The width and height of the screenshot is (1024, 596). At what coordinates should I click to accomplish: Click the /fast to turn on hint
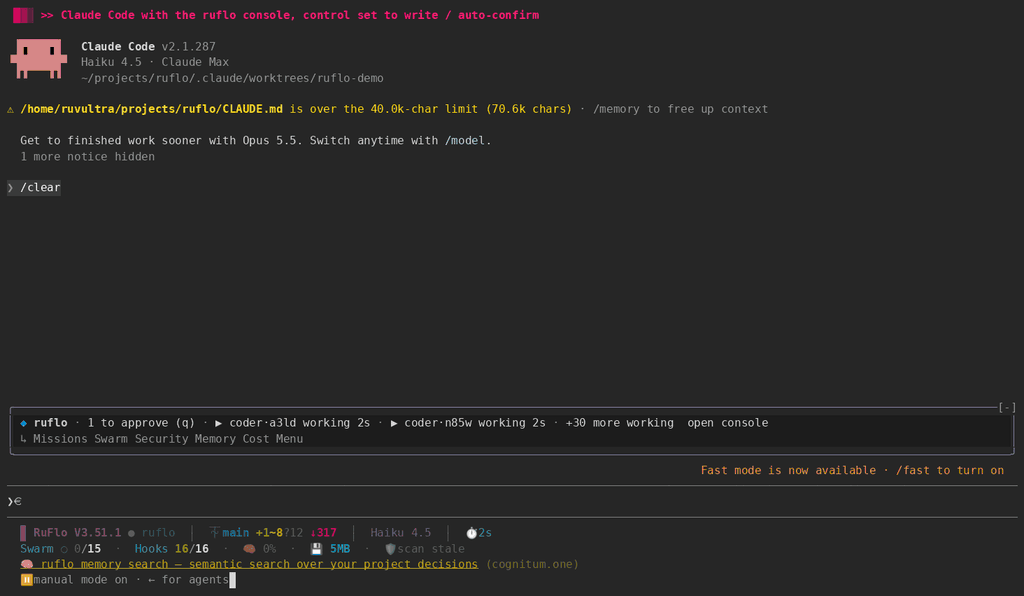[x=950, y=470]
